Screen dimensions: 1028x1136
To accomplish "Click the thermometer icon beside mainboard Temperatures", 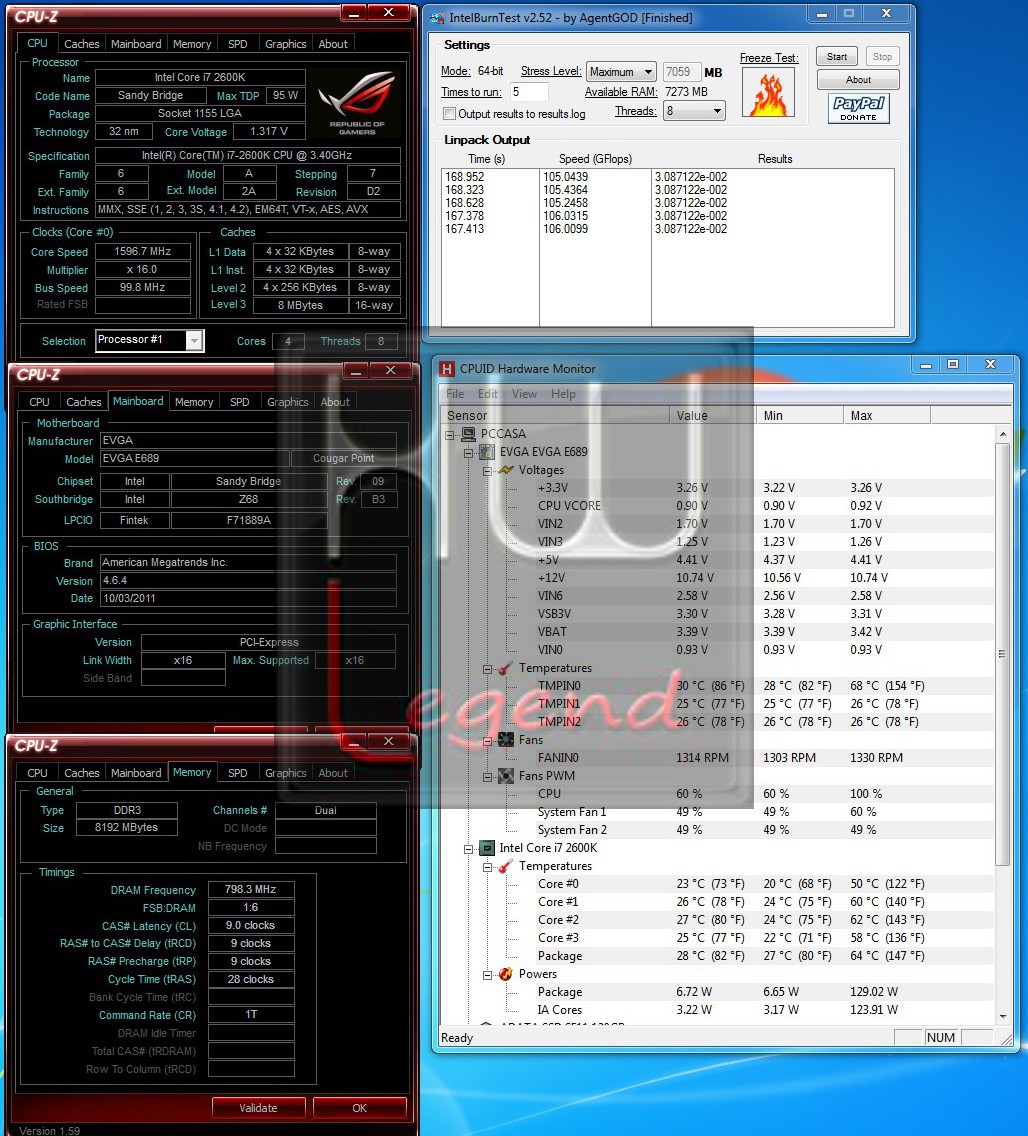I will click(x=506, y=668).
